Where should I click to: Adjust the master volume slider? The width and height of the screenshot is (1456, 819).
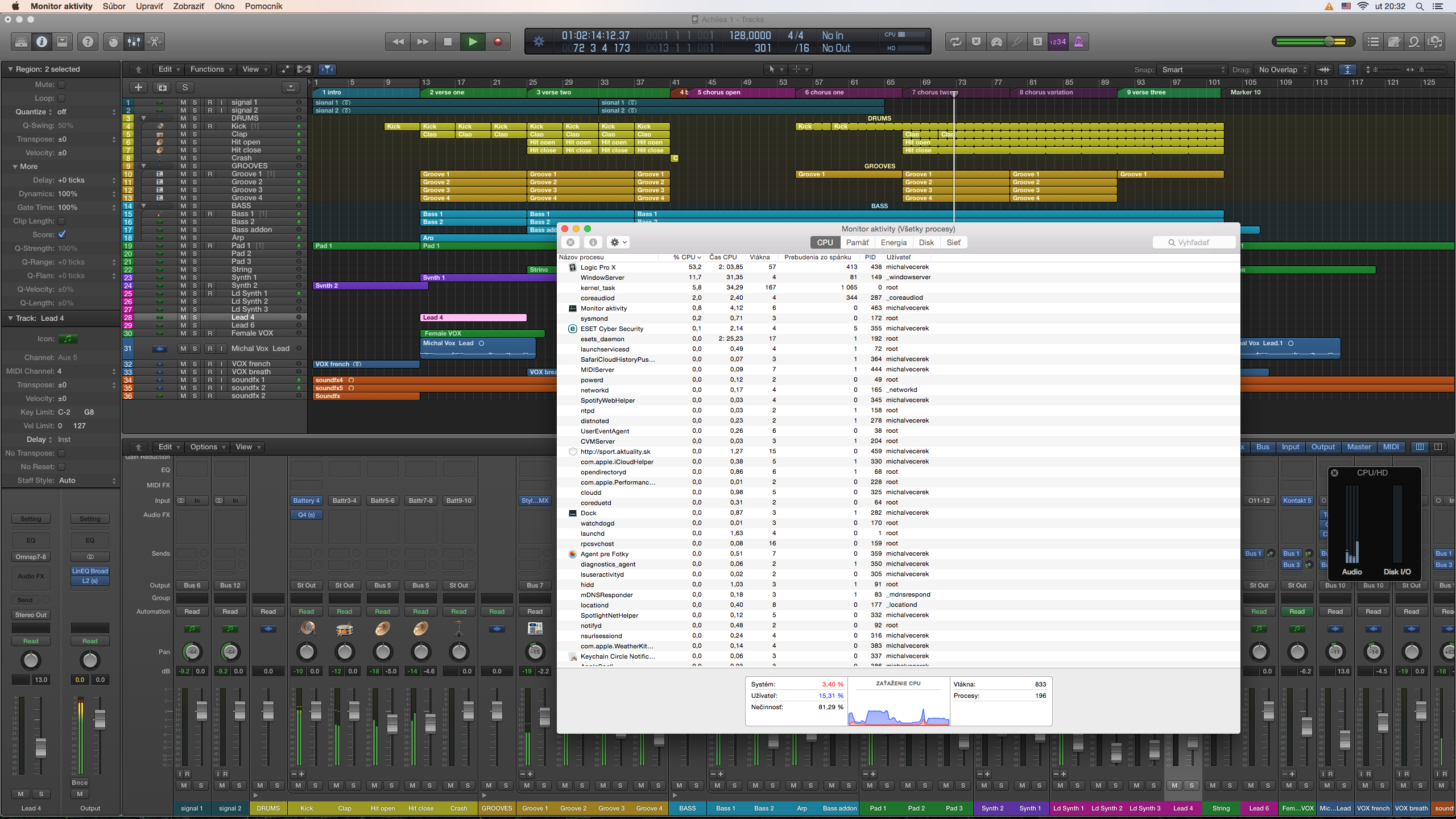pyautogui.click(x=1329, y=42)
